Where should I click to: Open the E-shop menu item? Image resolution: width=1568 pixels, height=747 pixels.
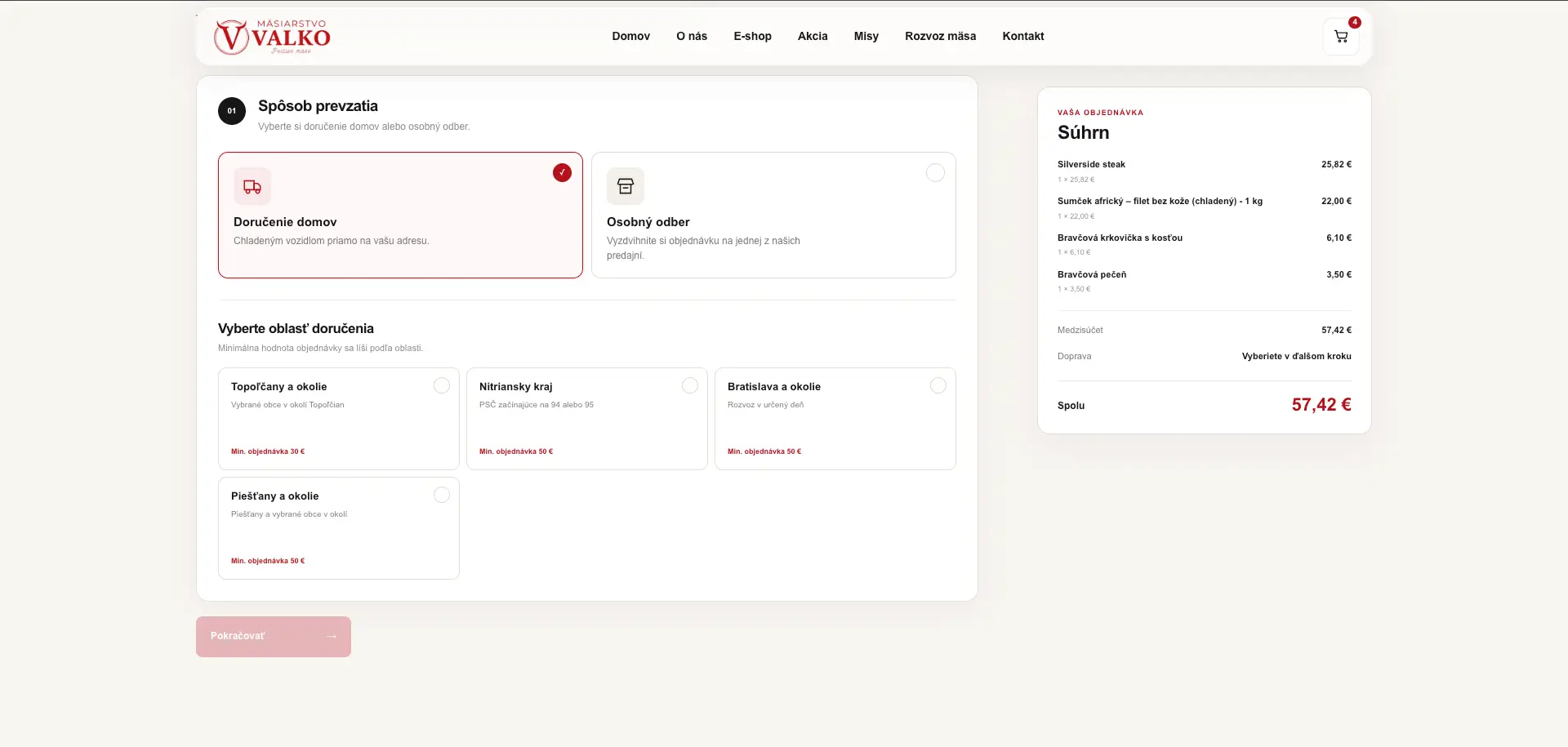[752, 36]
